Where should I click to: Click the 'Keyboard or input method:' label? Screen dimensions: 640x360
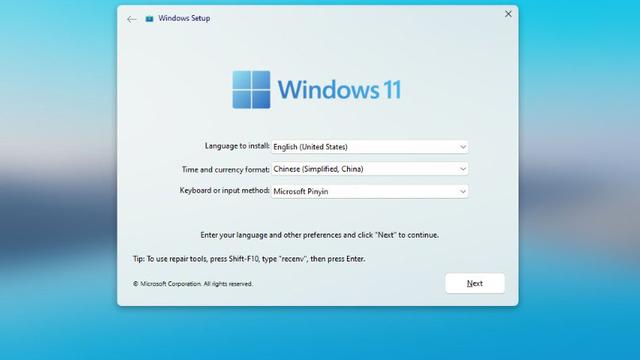pos(224,191)
